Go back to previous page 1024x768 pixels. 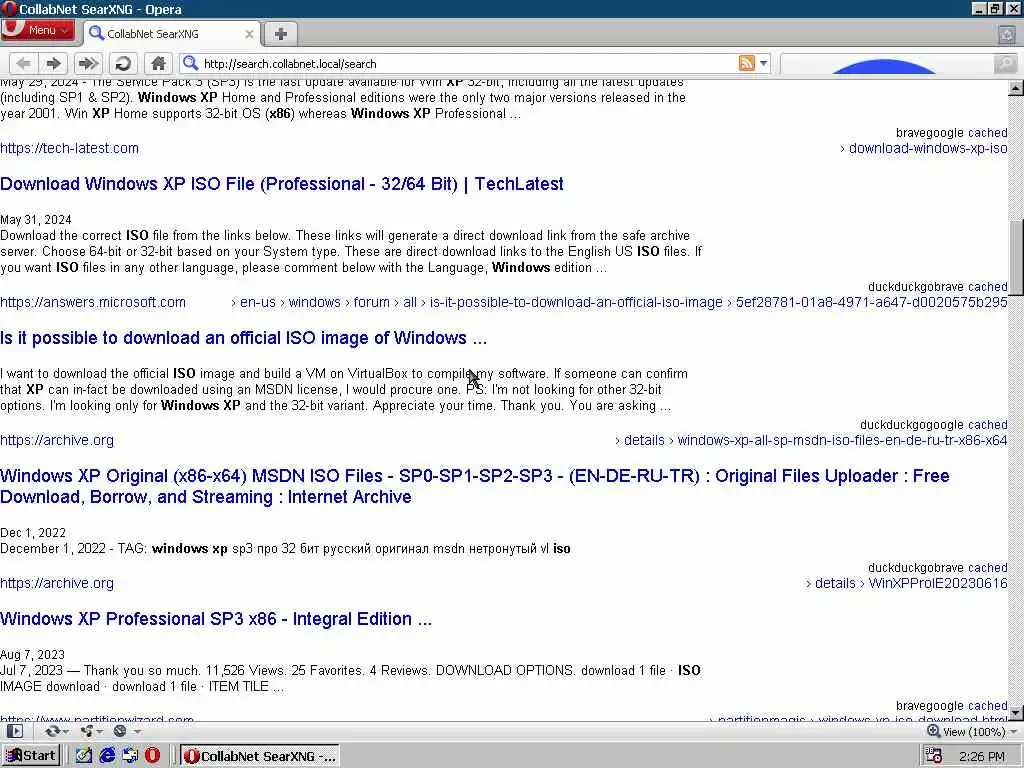click(23, 63)
